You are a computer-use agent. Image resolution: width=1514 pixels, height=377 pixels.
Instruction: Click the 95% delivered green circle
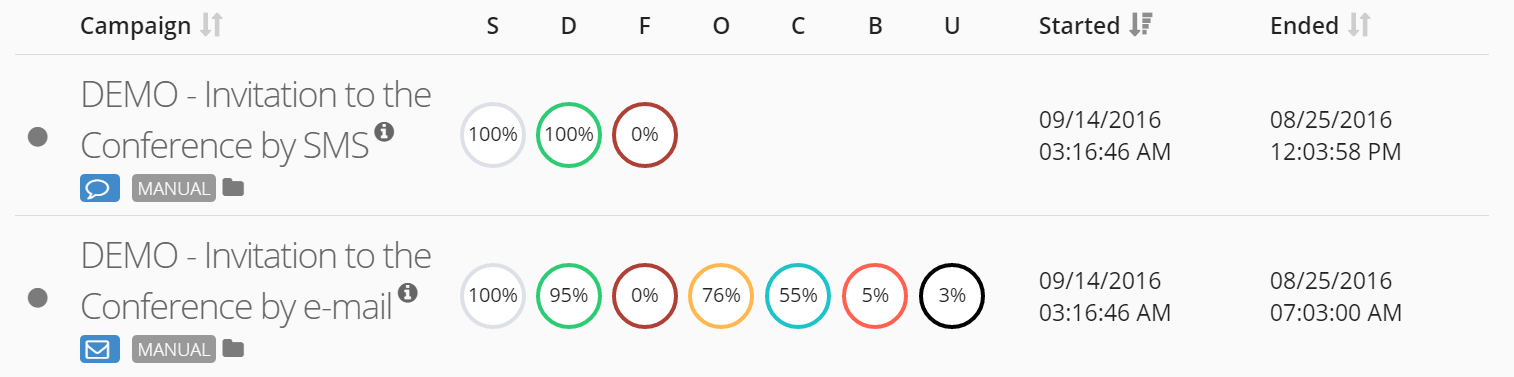pyautogui.click(x=569, y=296)
